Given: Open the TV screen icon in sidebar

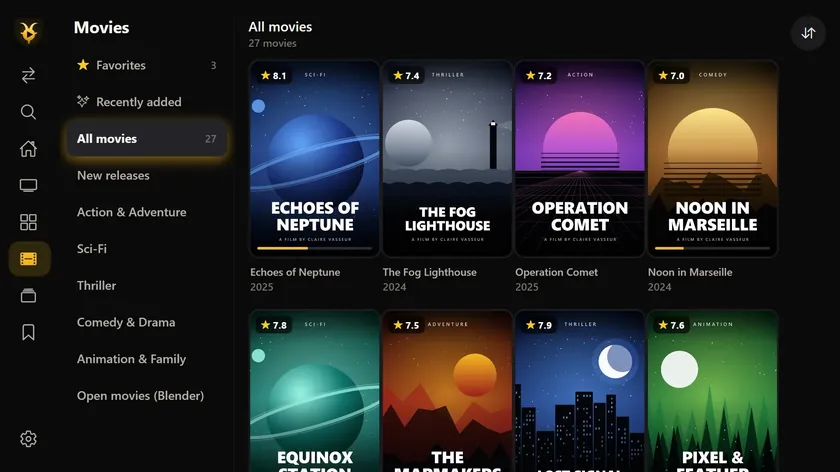Looking at the screenshot, I should coord(28,185).
